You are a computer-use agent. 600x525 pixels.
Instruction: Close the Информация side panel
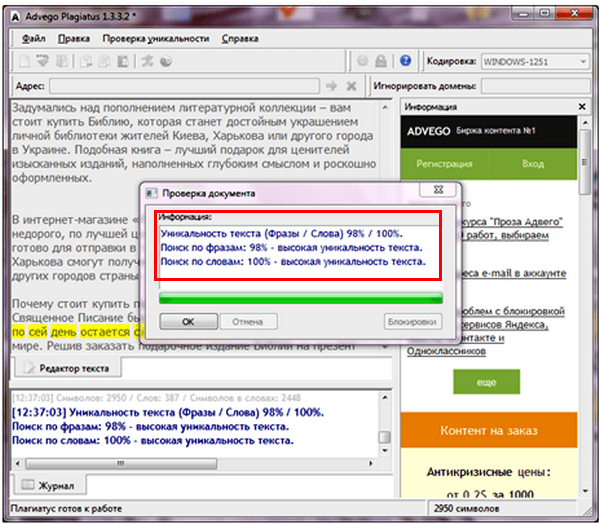(x=582, y=107)
